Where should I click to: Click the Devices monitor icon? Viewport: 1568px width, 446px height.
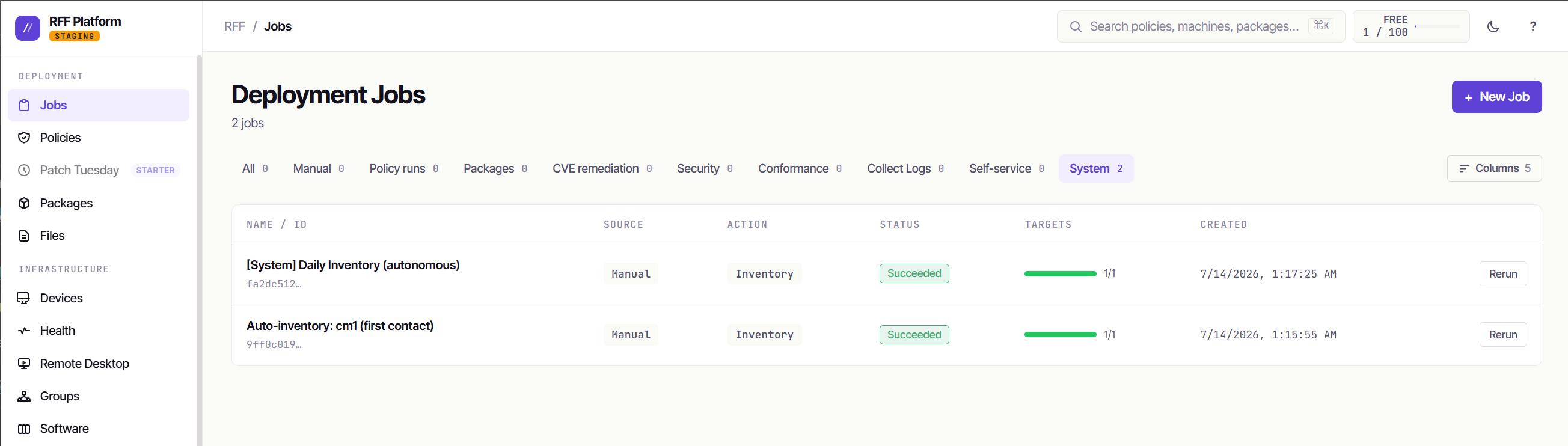[x=23, y=298]
